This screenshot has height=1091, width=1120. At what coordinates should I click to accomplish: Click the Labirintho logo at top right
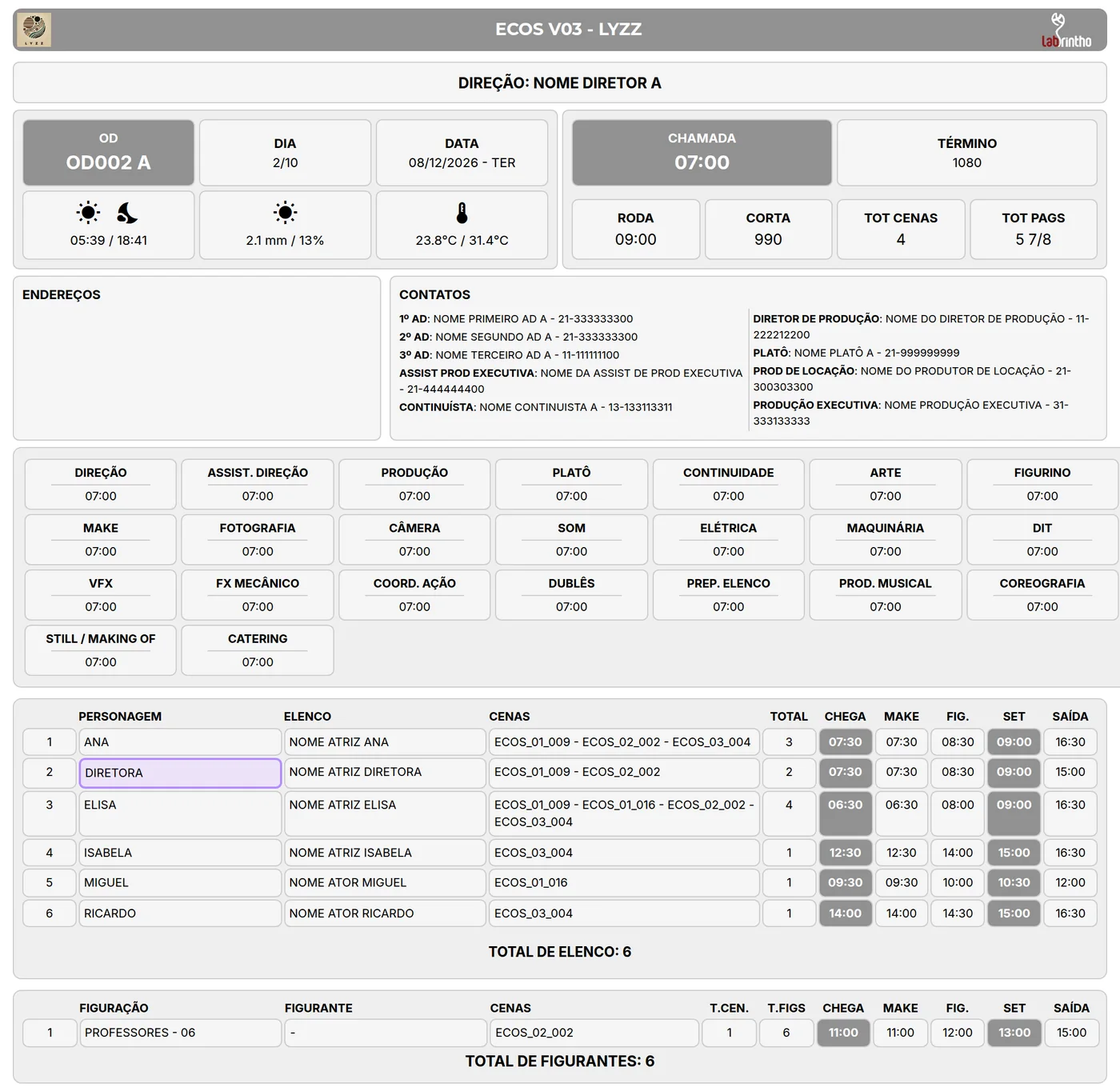1066,30
